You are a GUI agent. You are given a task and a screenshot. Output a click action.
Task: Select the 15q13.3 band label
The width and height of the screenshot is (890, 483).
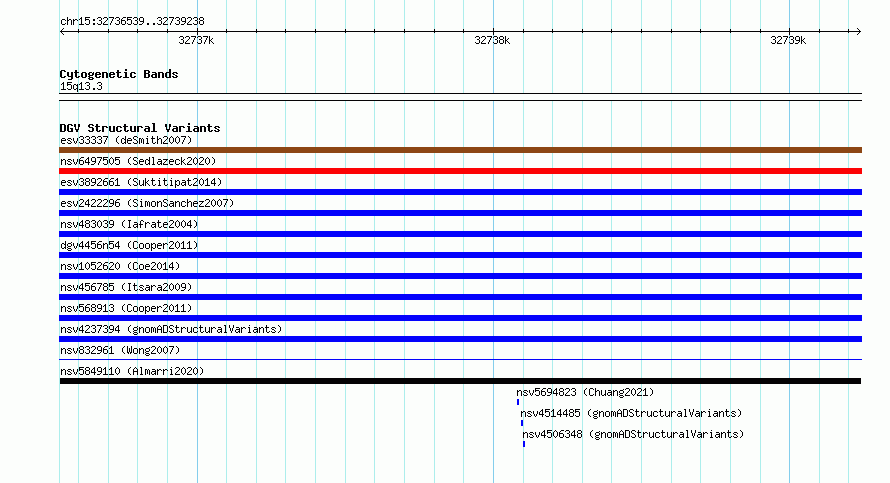pos(81,86)
